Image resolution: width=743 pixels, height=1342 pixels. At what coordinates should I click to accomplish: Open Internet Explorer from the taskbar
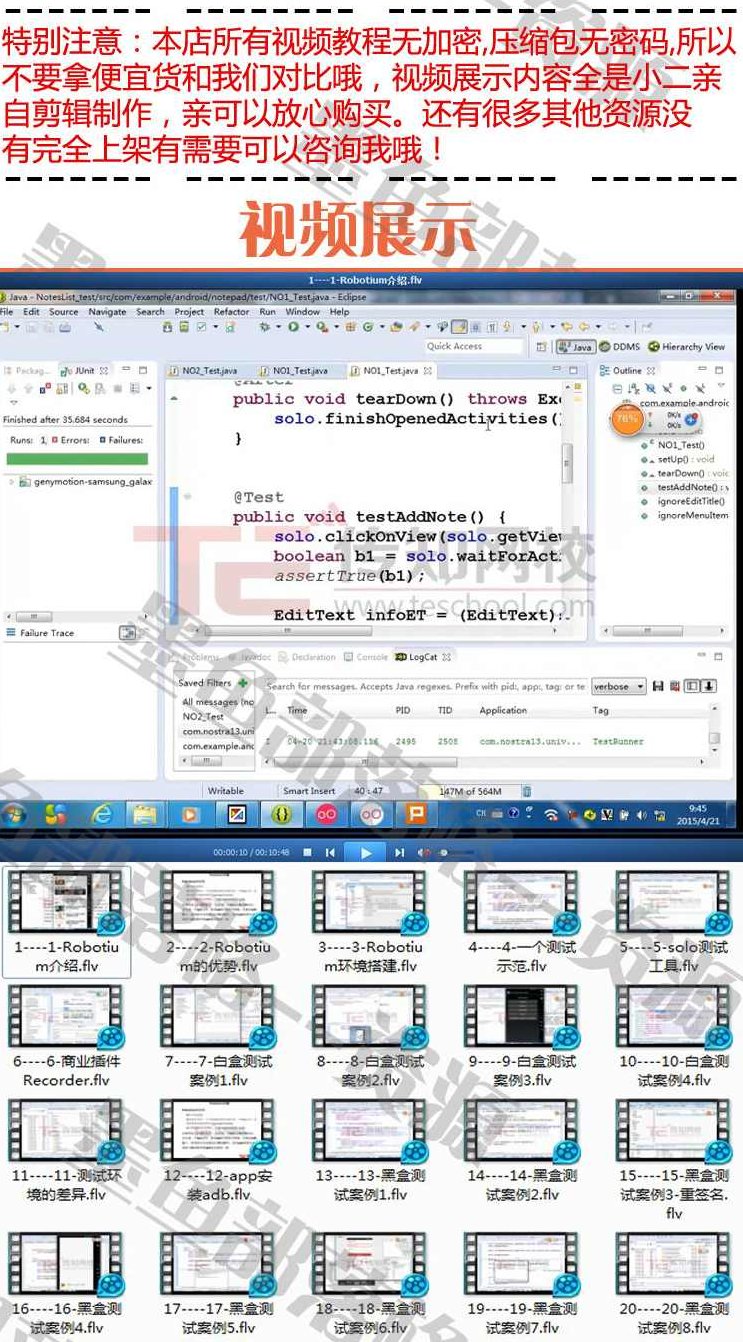pyautogui.click(x=101, y=815)
